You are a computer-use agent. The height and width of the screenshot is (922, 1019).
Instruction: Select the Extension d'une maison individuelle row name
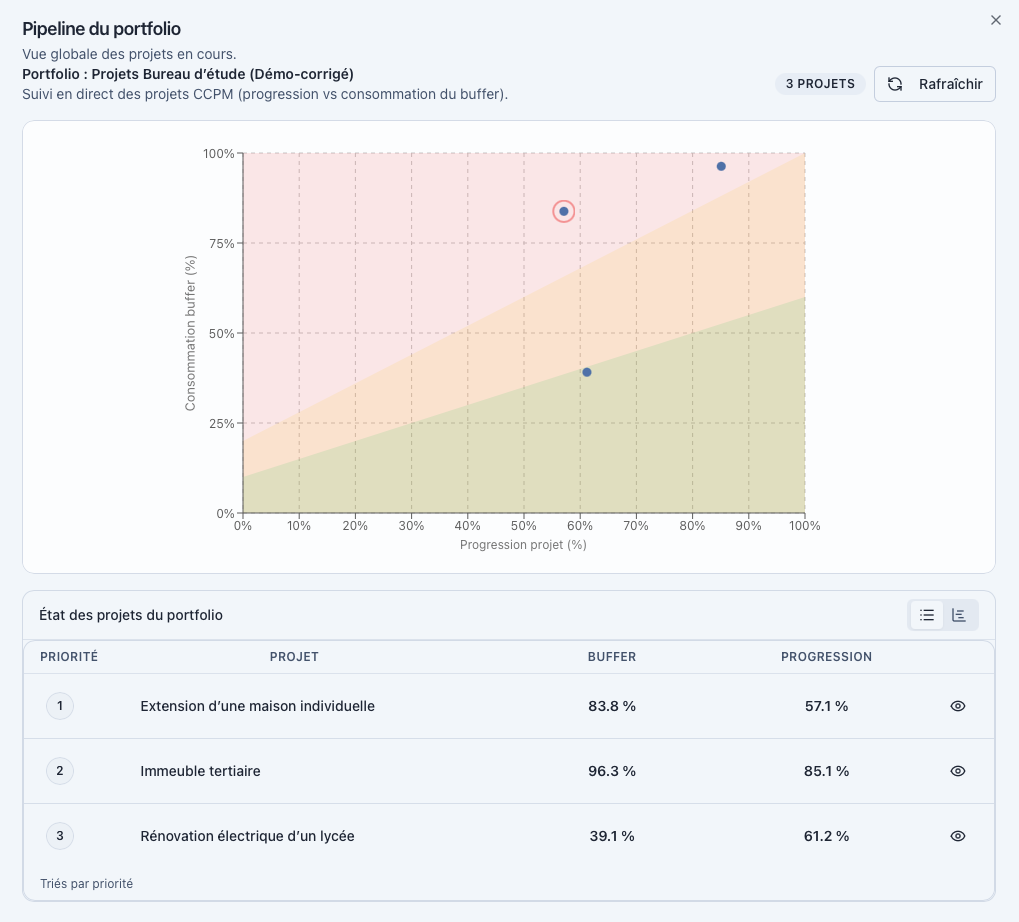257,706
